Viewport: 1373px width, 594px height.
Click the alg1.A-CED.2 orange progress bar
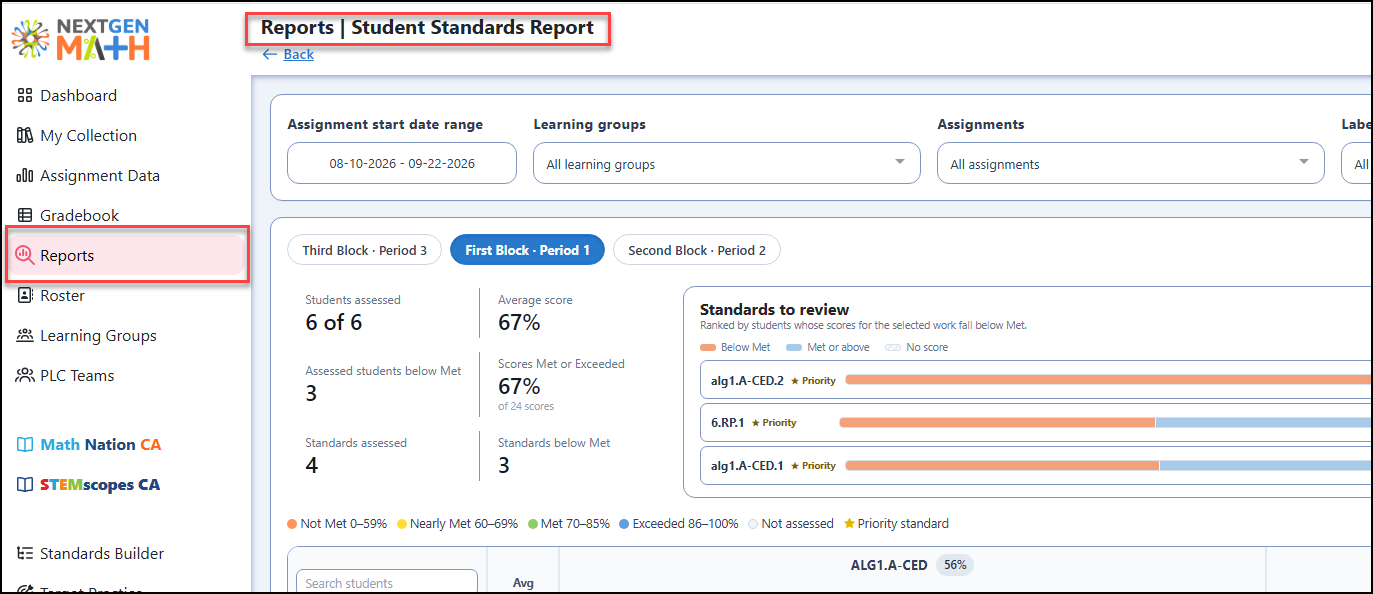(1108, 380)
